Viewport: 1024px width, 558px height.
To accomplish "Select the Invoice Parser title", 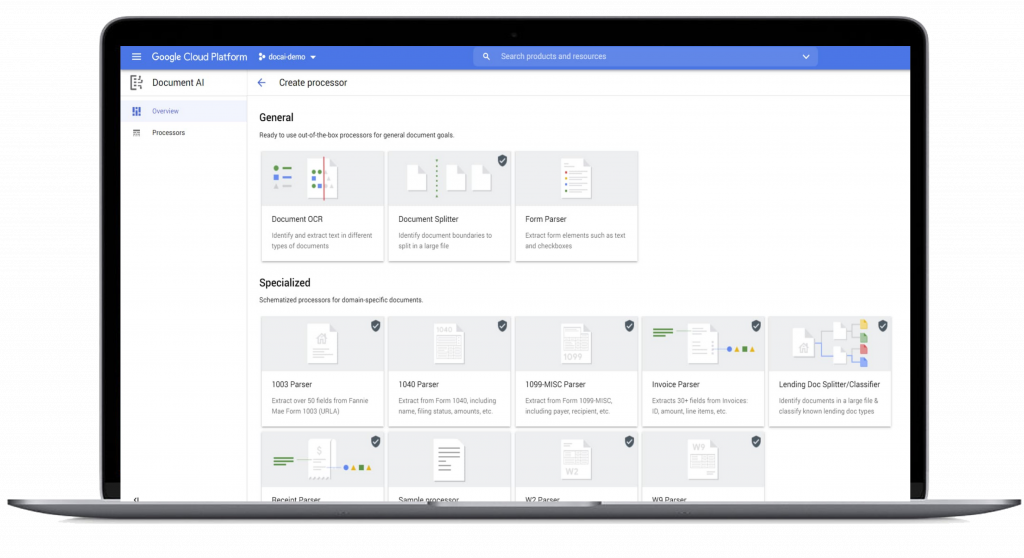I will 675,384.
